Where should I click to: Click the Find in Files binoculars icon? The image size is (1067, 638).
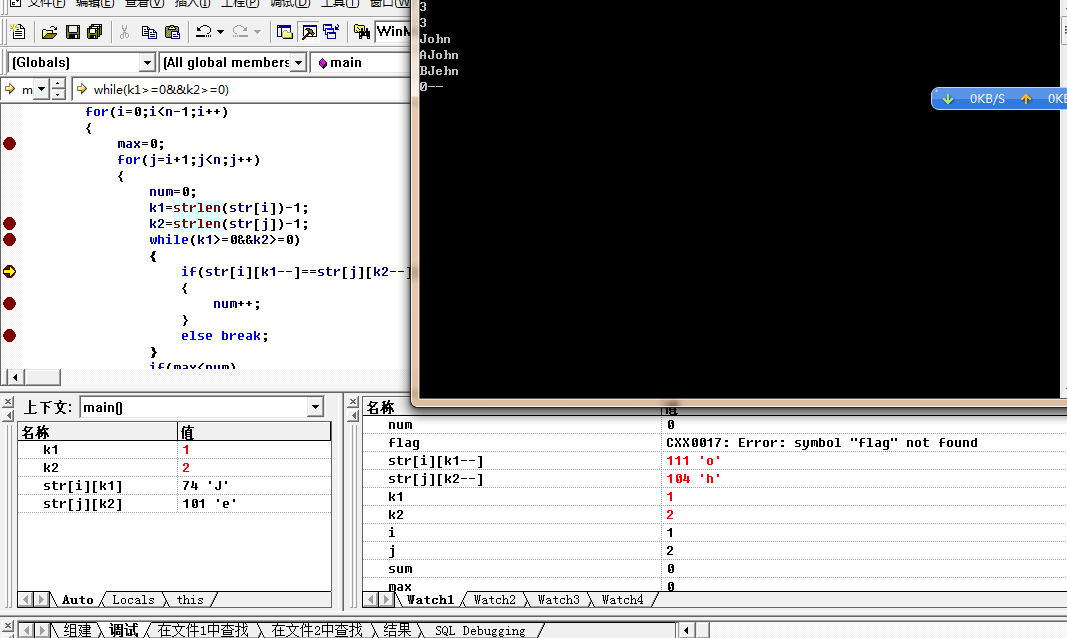pyautogui.click(x=362, y=32)
